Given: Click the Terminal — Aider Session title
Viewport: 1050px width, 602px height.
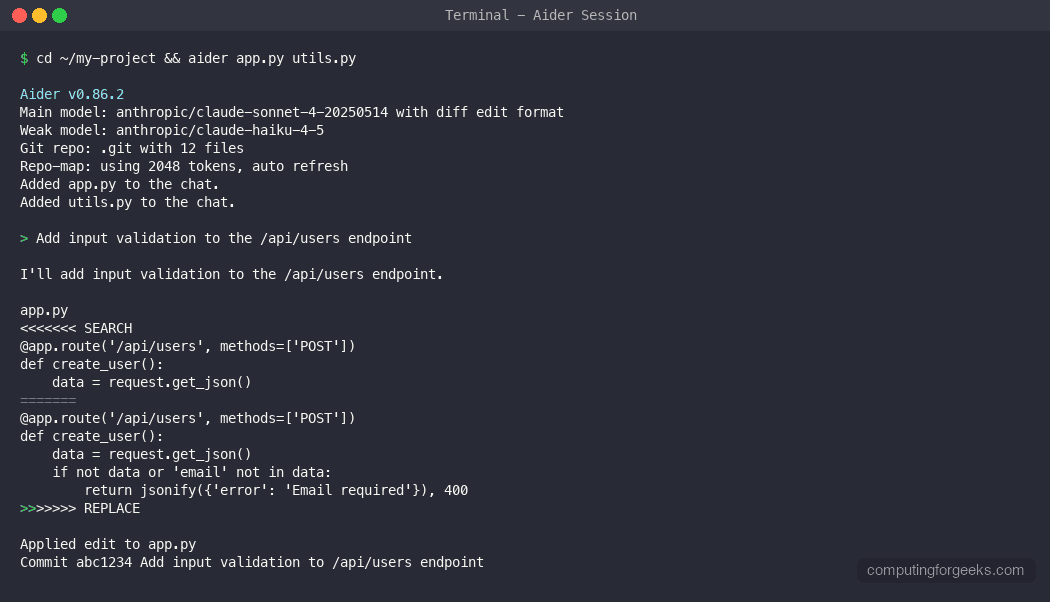Looking at the screenshot, I should tap(540, 15).
